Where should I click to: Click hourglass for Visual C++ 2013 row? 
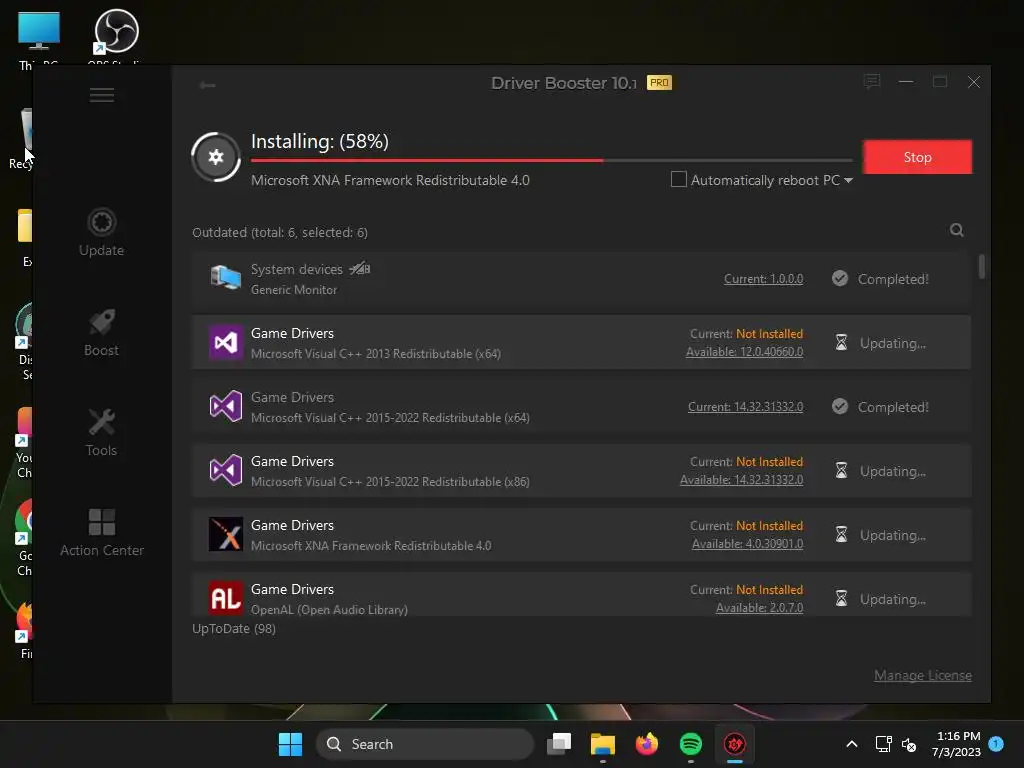click(841, 342)
